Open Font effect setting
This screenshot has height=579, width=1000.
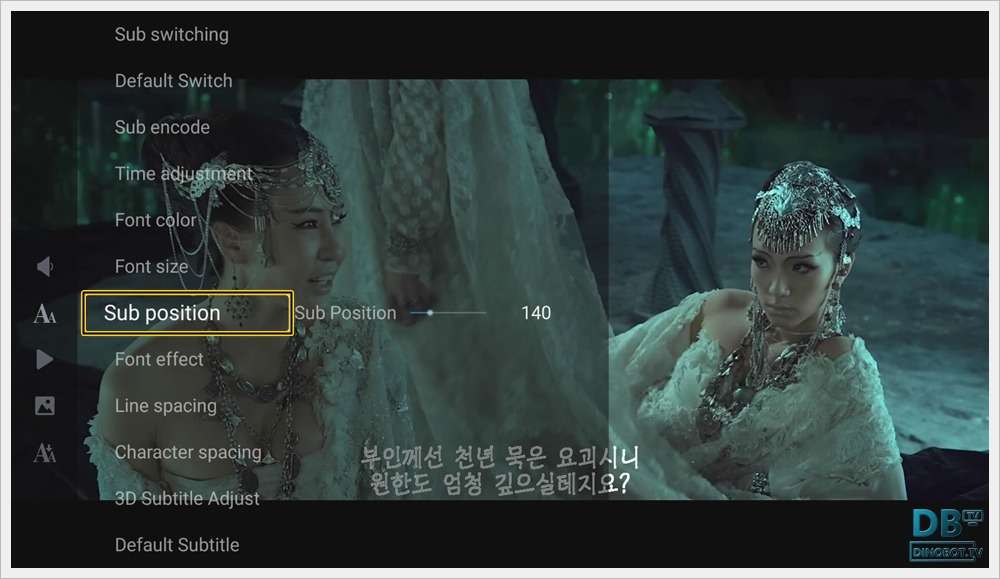[x=159, y=360]
